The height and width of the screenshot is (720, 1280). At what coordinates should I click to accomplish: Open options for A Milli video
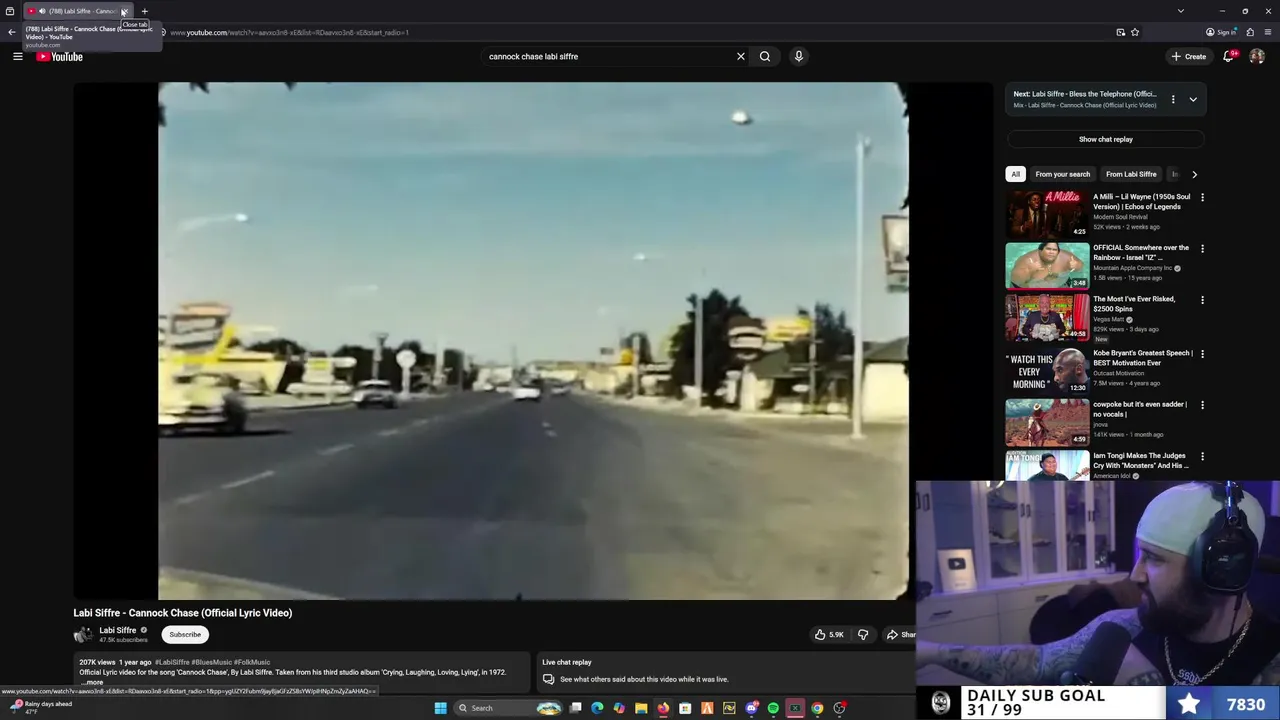coord(1202,198)
